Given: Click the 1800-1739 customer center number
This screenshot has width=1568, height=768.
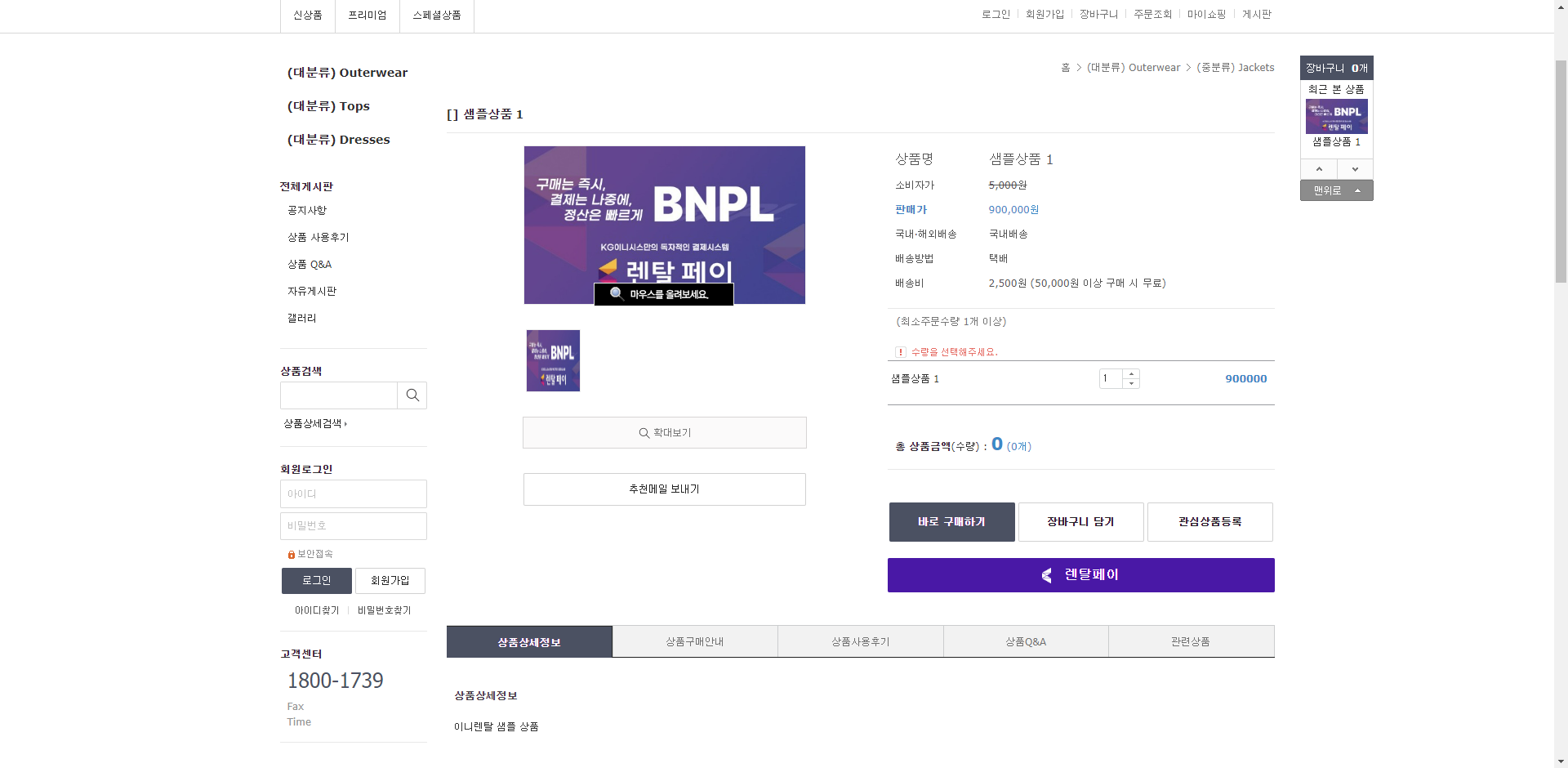Looking at the screenshot, I should point(335,681).
